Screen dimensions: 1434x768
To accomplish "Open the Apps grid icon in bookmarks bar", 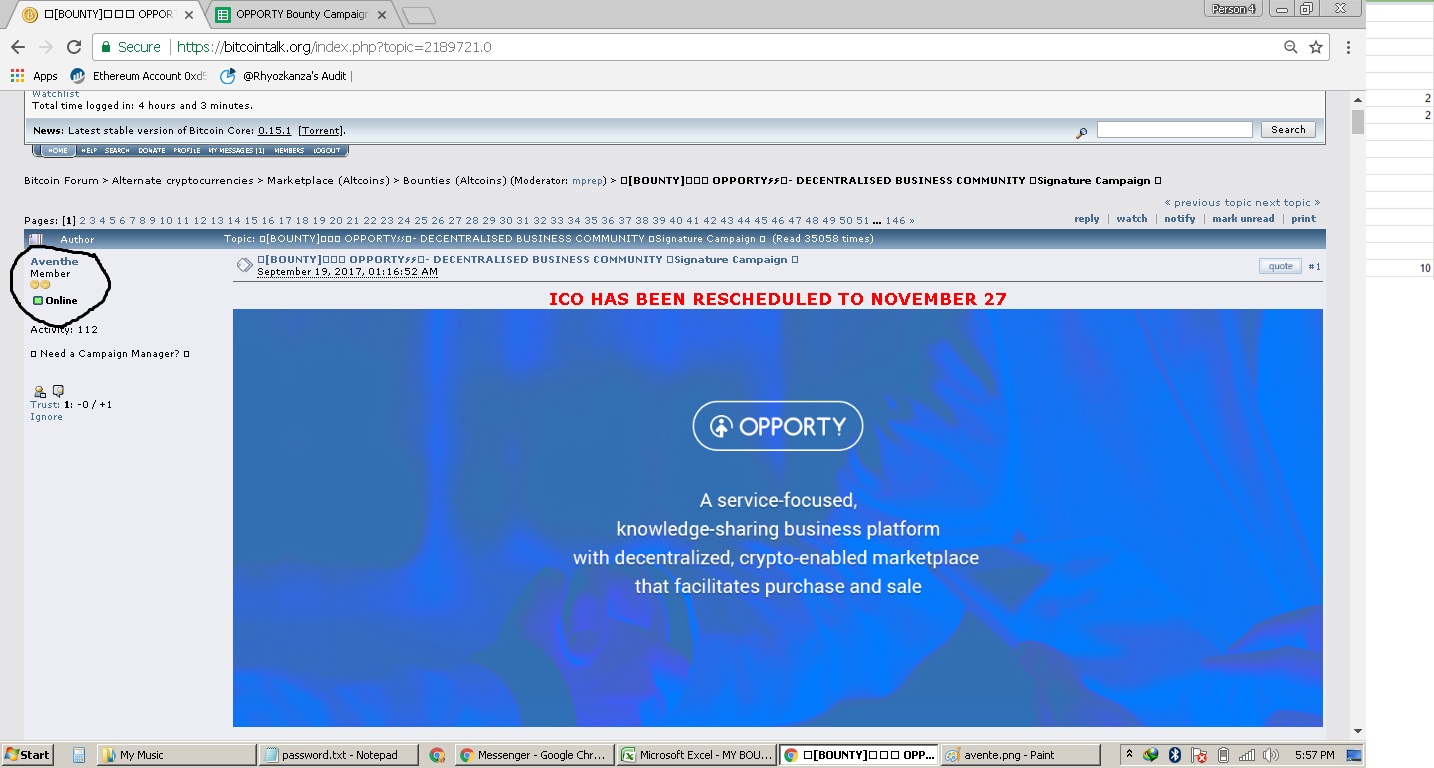I will point(17,75).
